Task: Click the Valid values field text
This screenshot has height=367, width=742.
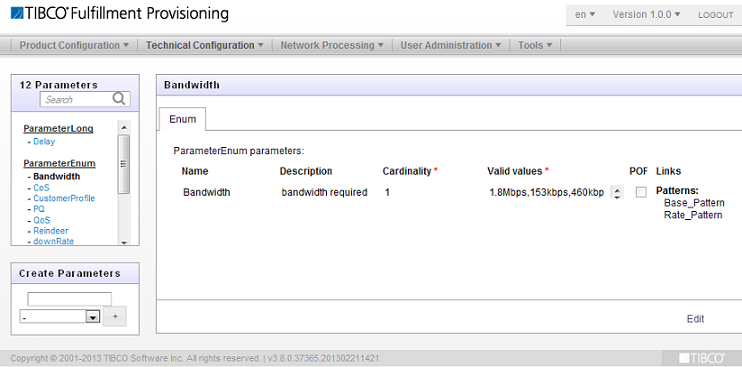Action: pos(547,192)
